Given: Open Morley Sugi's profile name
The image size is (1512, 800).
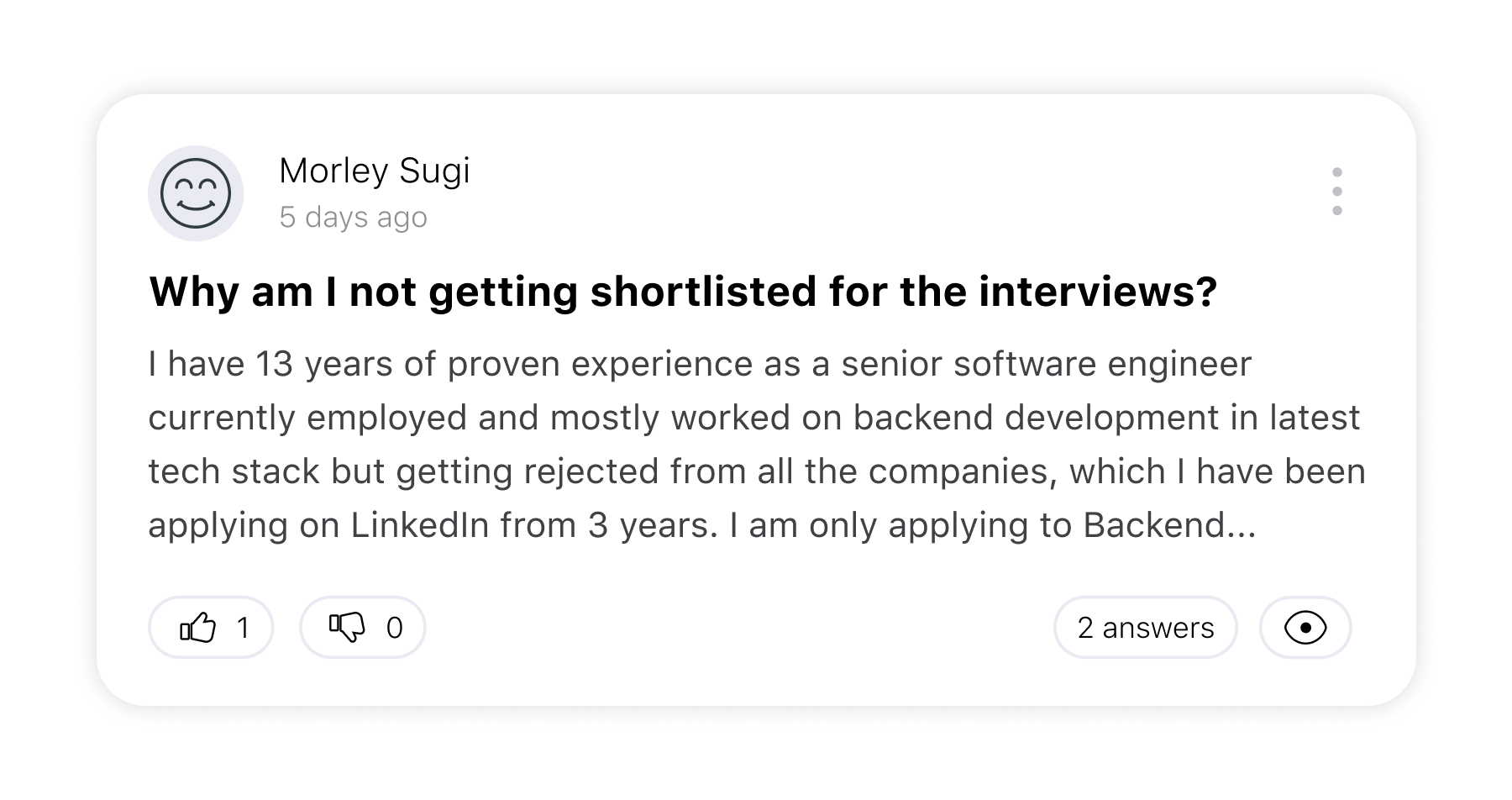Looking at the screenshot, I should tap(374, 171).
